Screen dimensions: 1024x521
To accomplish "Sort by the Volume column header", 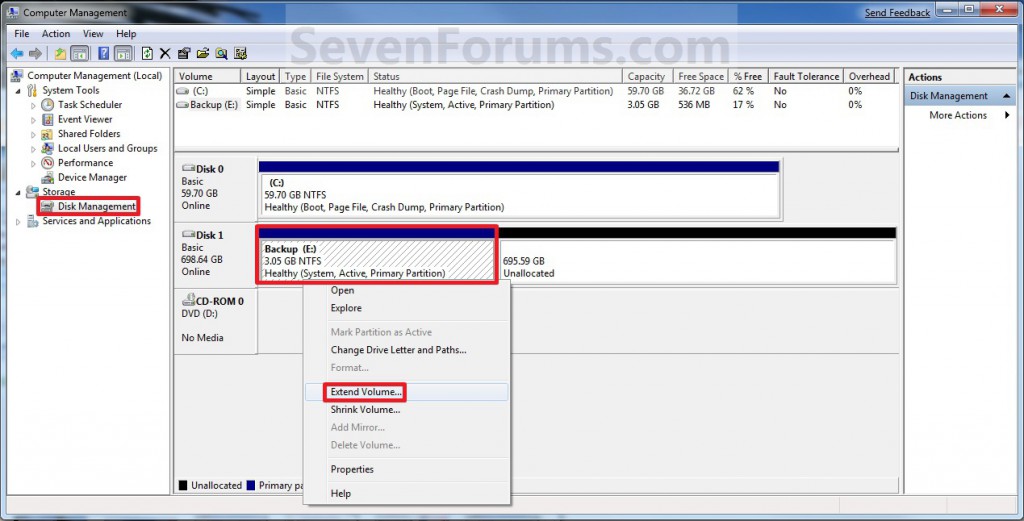I will pos(207,76).
